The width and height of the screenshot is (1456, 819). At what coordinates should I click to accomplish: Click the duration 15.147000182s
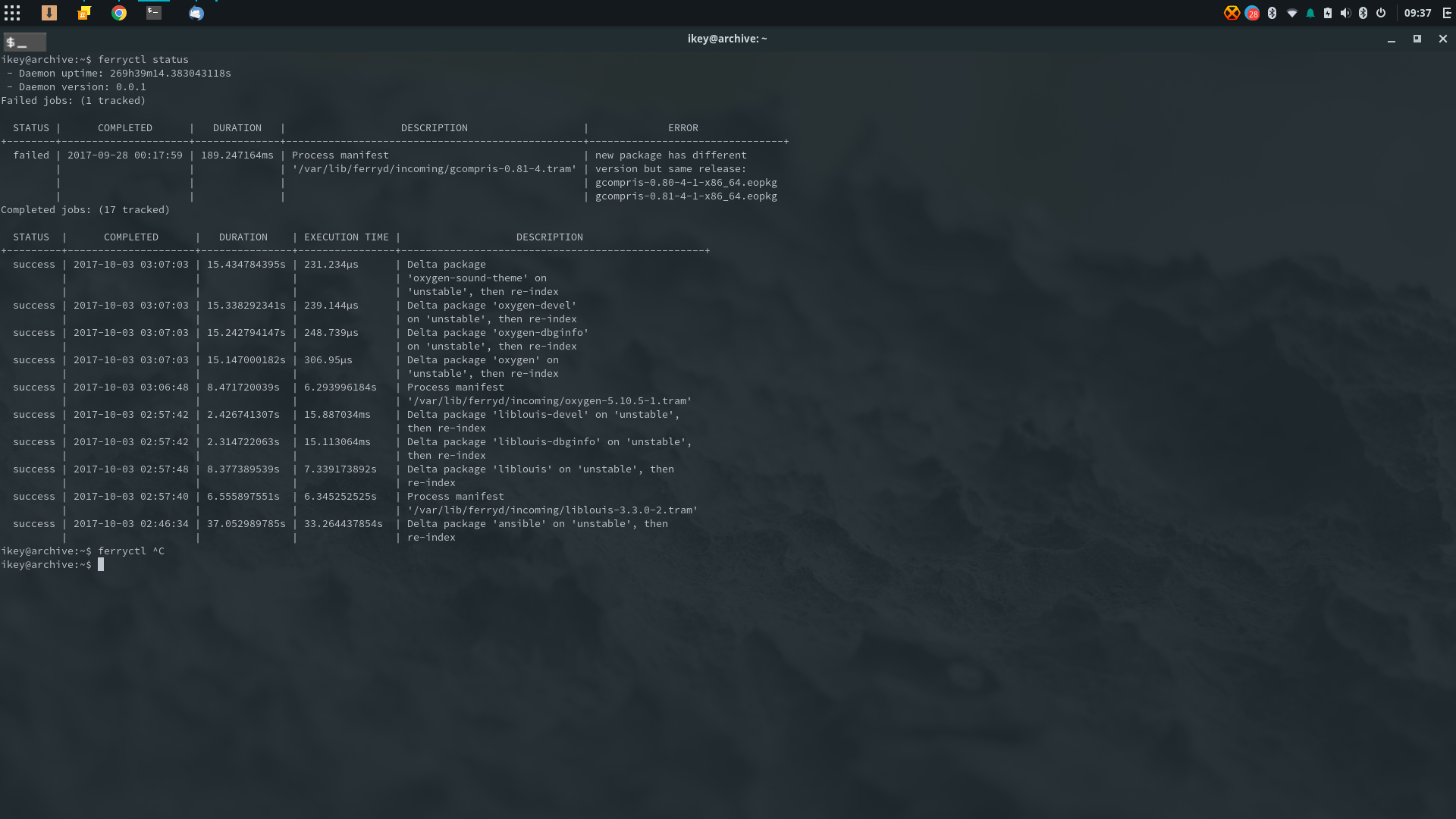[246, 360]
